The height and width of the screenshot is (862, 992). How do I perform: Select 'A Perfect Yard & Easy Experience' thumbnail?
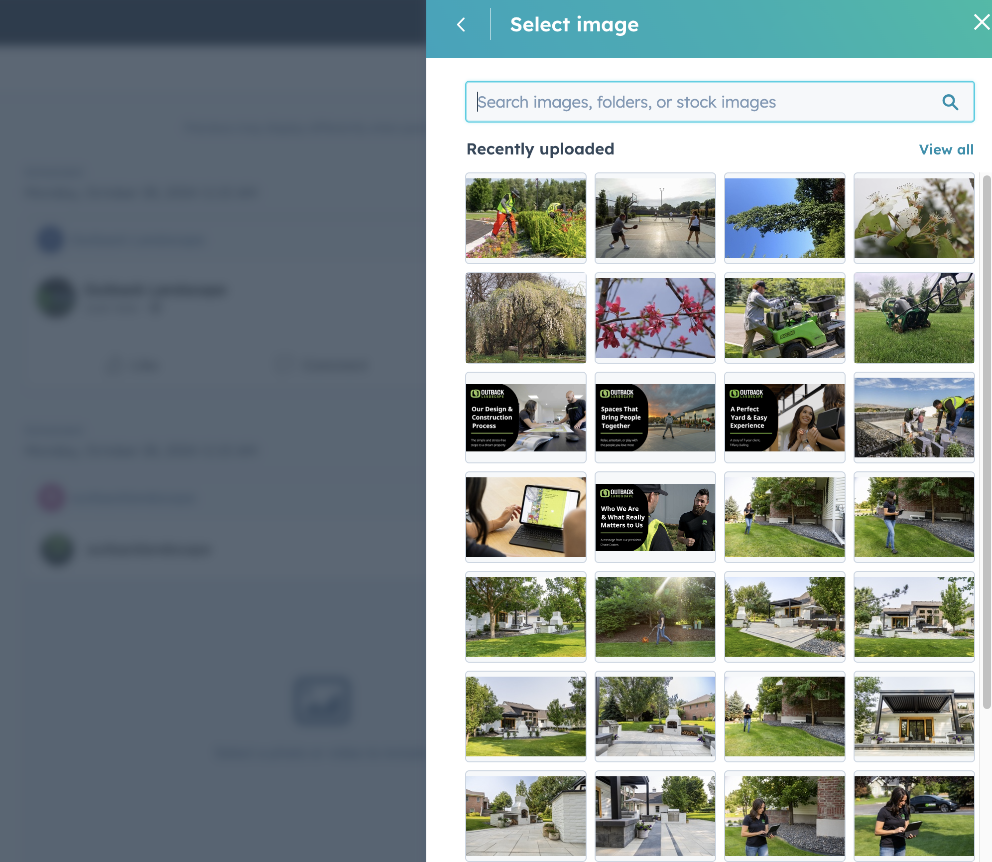point(784,417)
